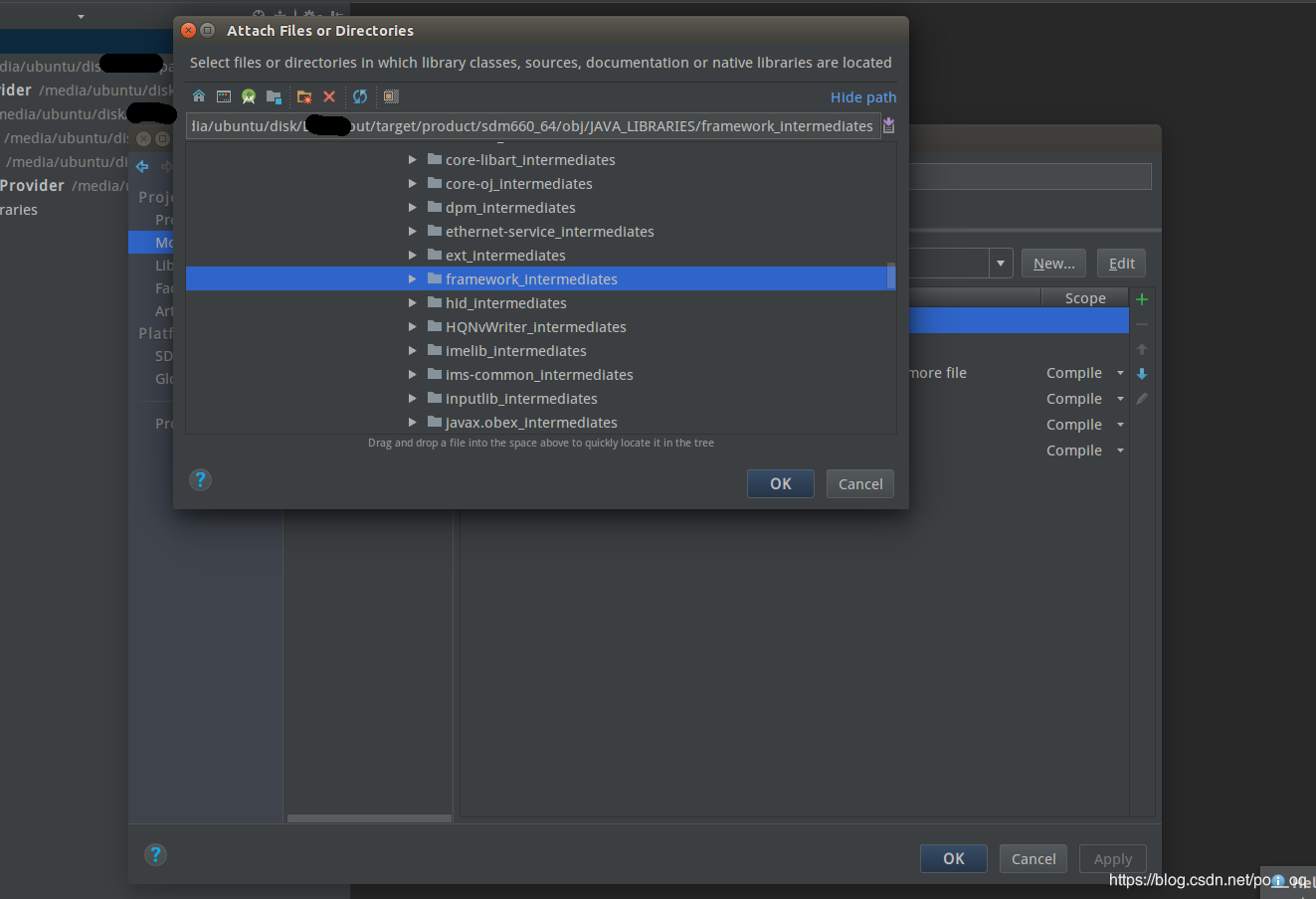Image resolution: width=1316 pixels, height=899 pixels.
Task: Click the Edit button
Action: 1122,264
